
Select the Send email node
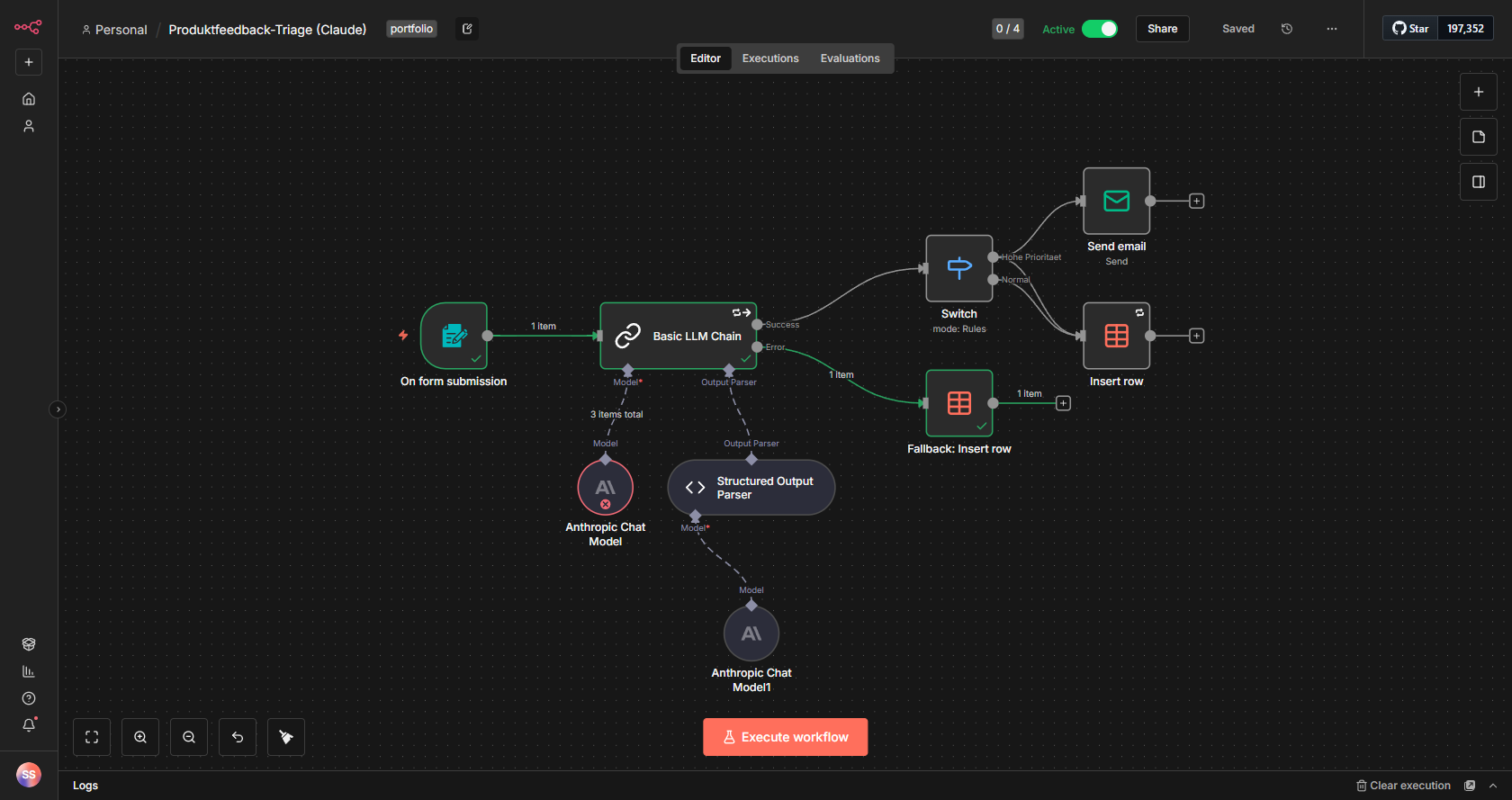(x=1117, y=201)
